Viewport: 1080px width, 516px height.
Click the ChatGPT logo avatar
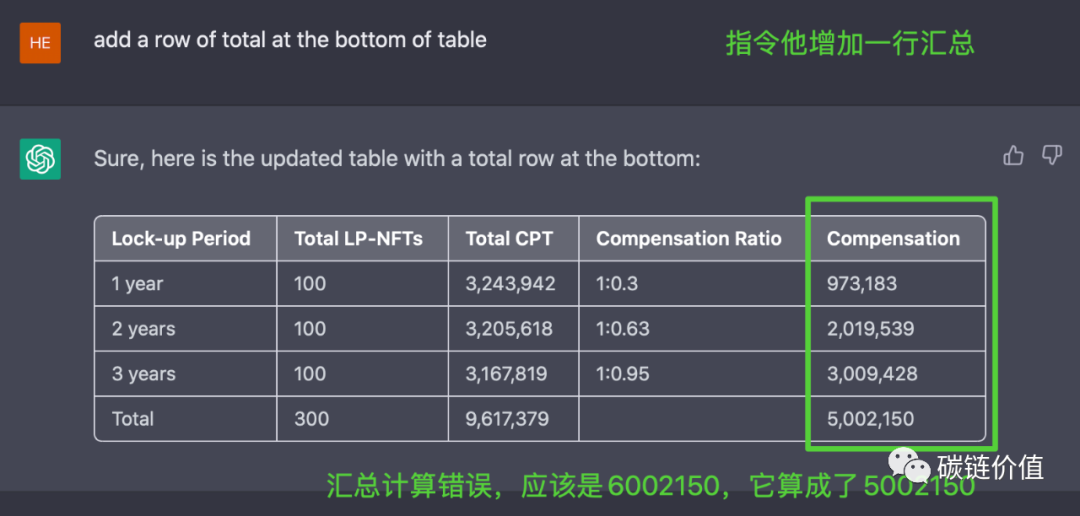40,159
